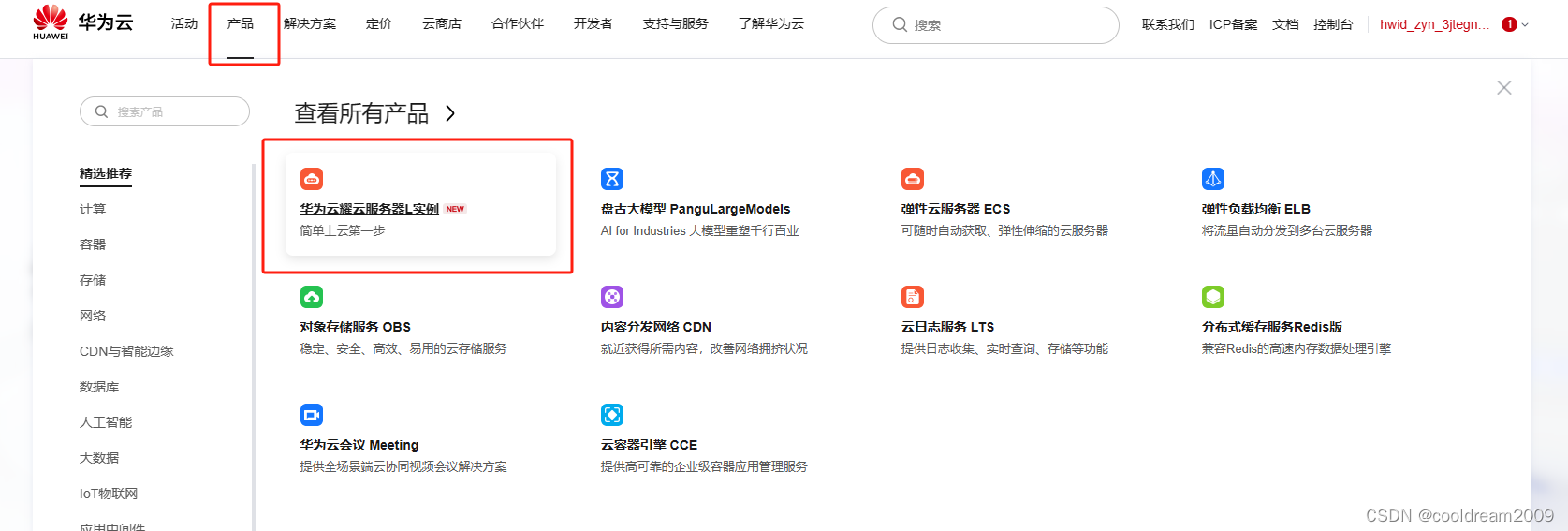
Task: Click description 提供全场景端云协同视频会议解决方案
Action: click(x=403, y=466)
